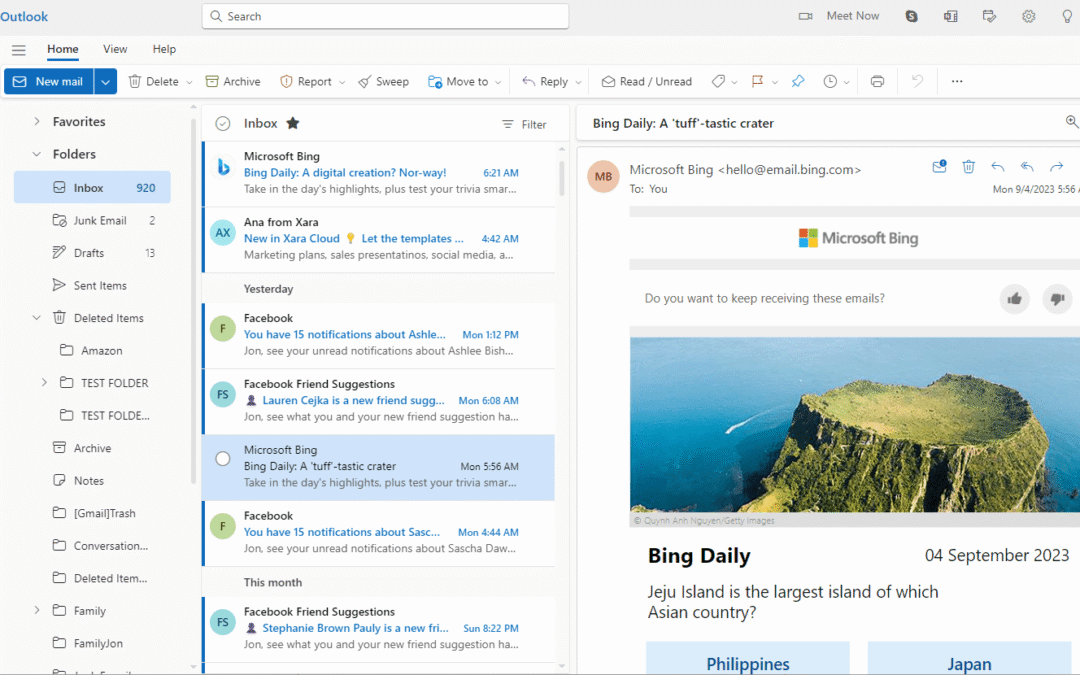Image resolution: width=1080 pixels, height=675 pixels.
Task: Switch to the View tab
Action: [114, 48]
